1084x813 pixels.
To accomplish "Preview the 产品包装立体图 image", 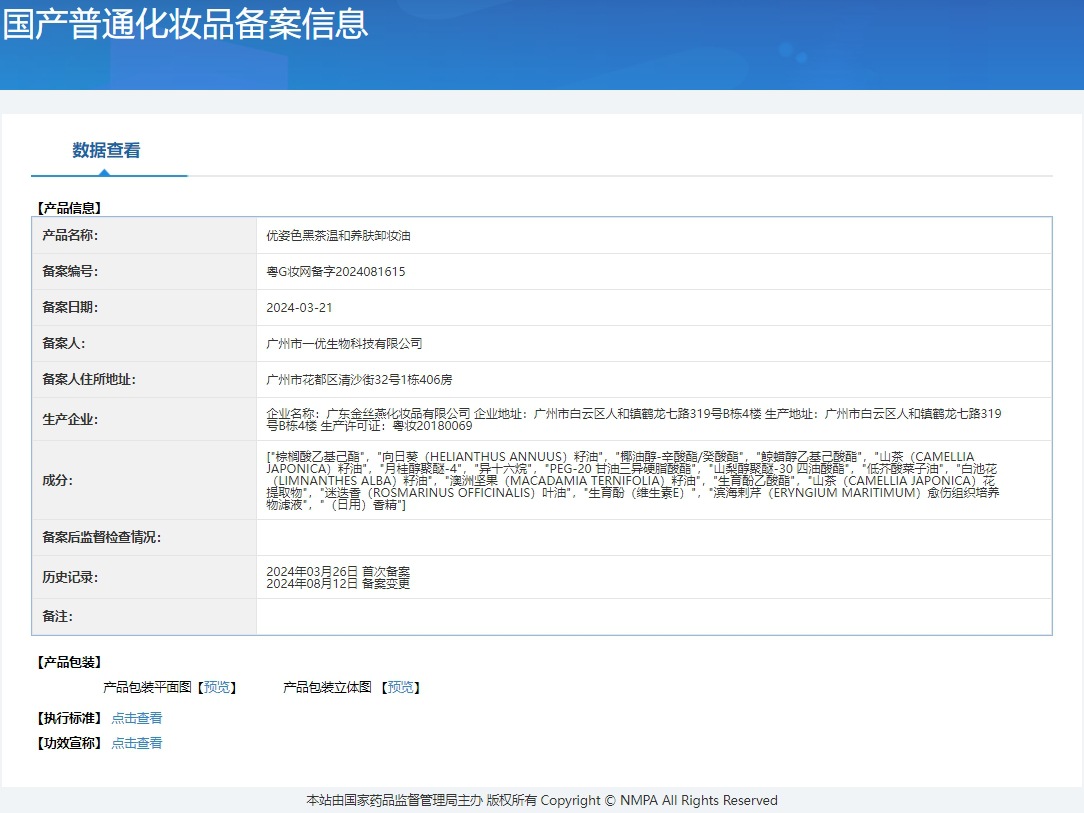I will (x=400, y=688).
